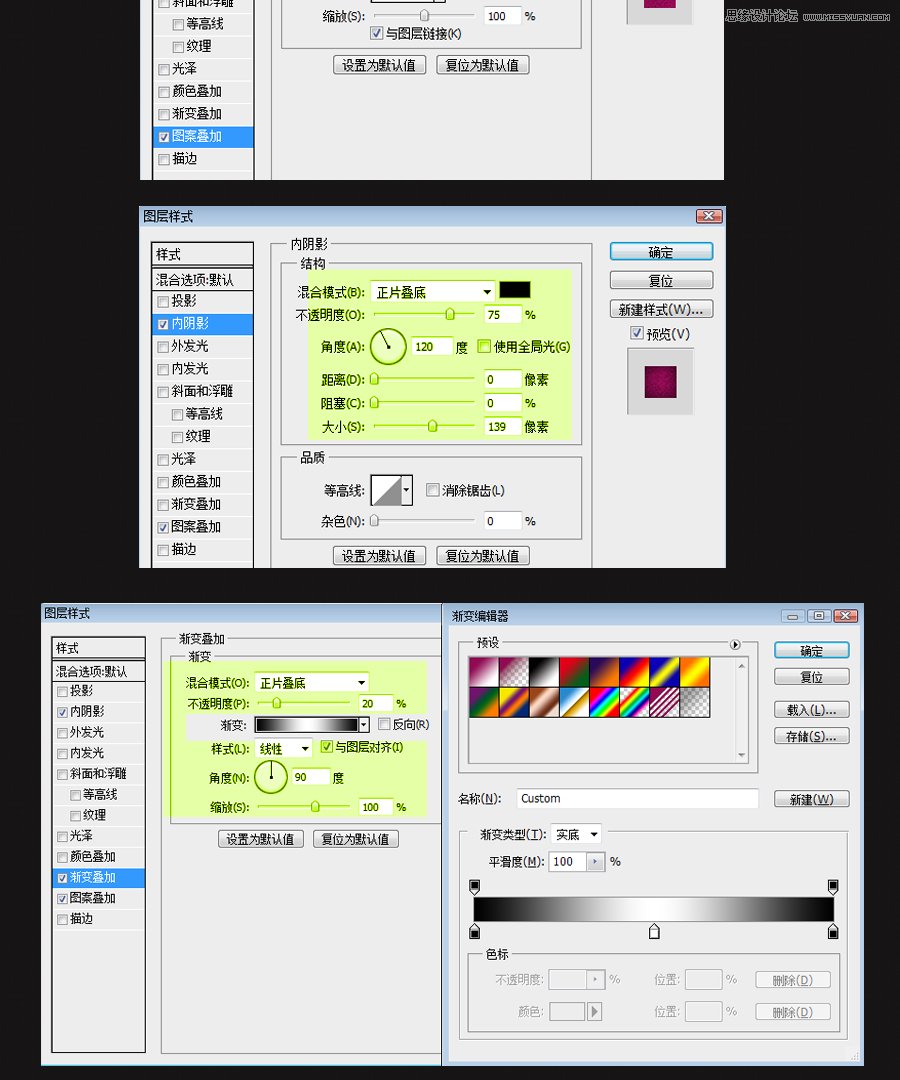Select 斜面和浮雕 in Inner Shadow dialog list

(202, 391)
